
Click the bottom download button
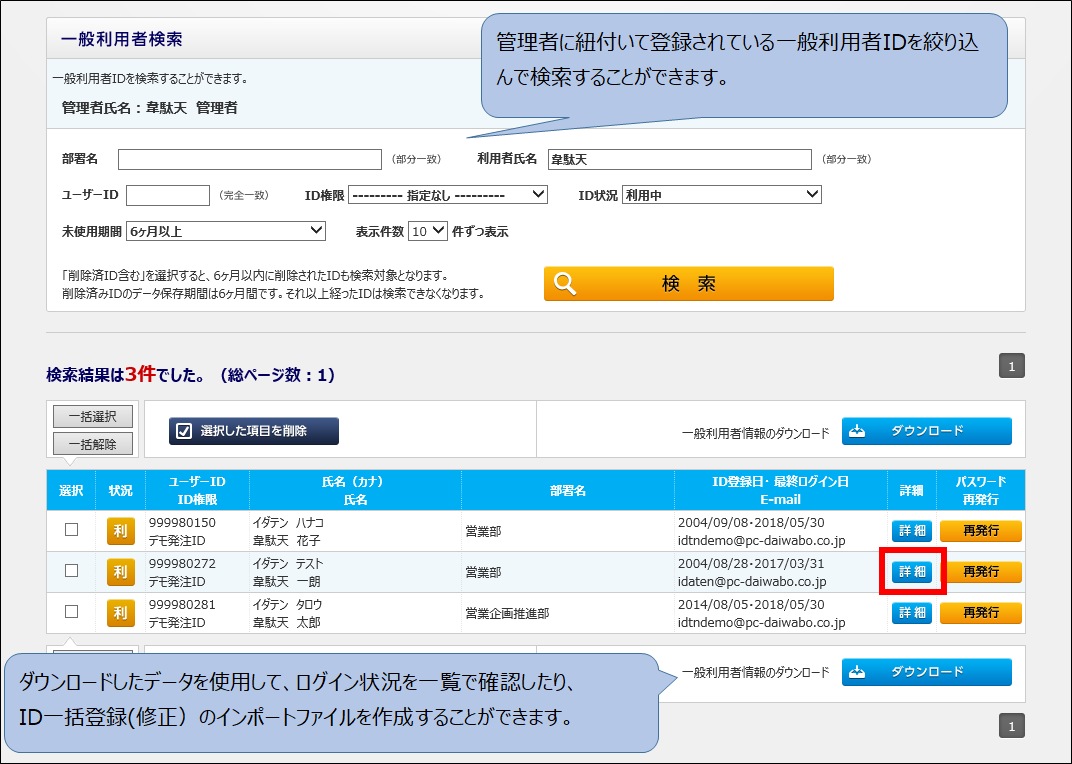pos(926,672)
